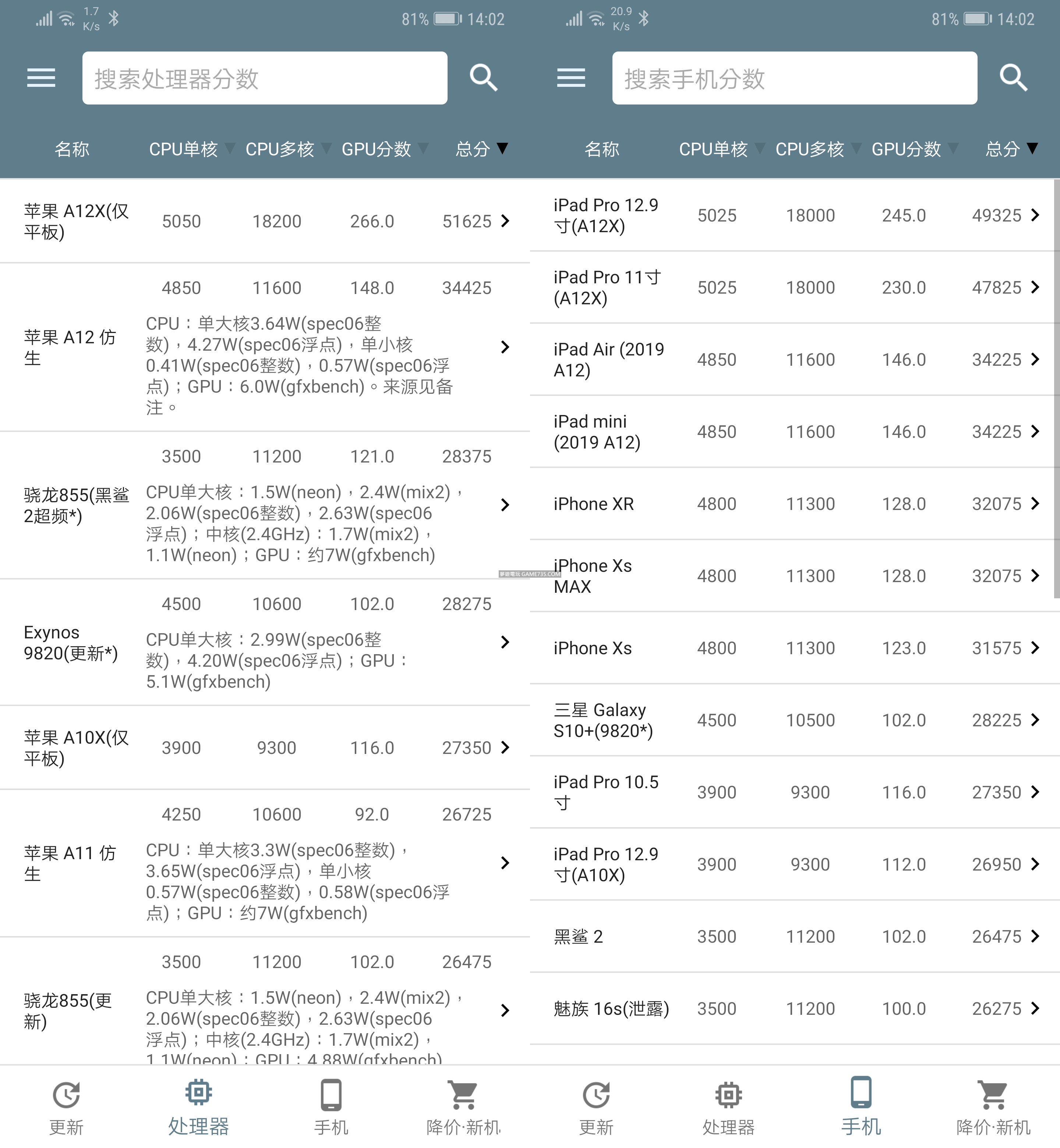The width and height of the screenshot is (1060, 1148).
Task: Open hamburger menu on phone screen
Action: click(571, 78)
